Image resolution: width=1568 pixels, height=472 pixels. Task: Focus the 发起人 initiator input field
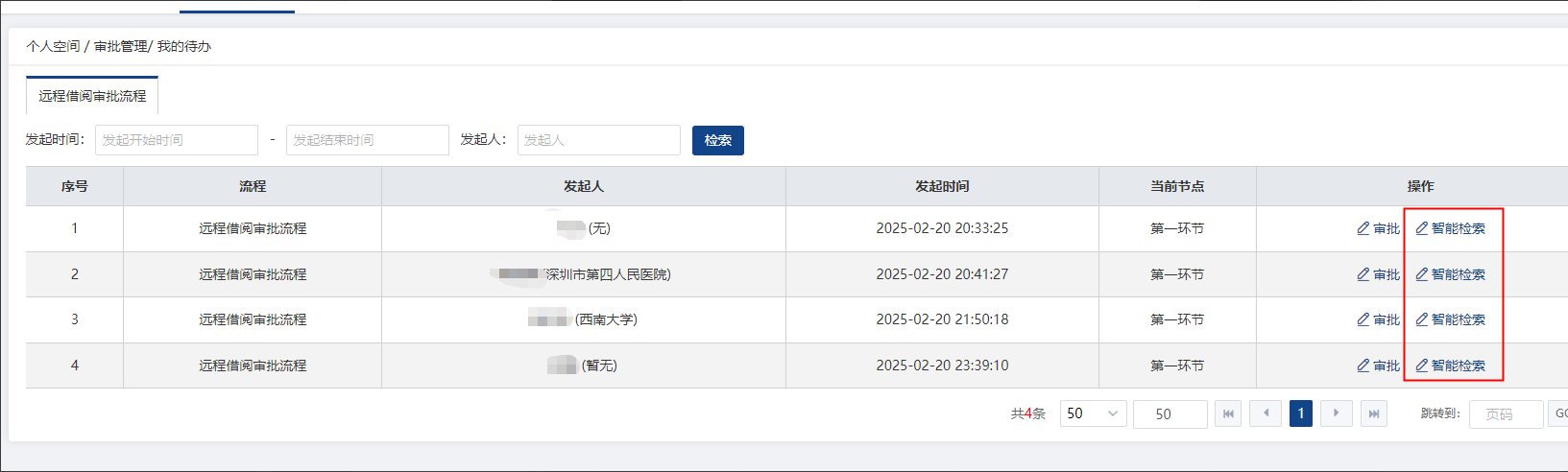pos(598,140)
